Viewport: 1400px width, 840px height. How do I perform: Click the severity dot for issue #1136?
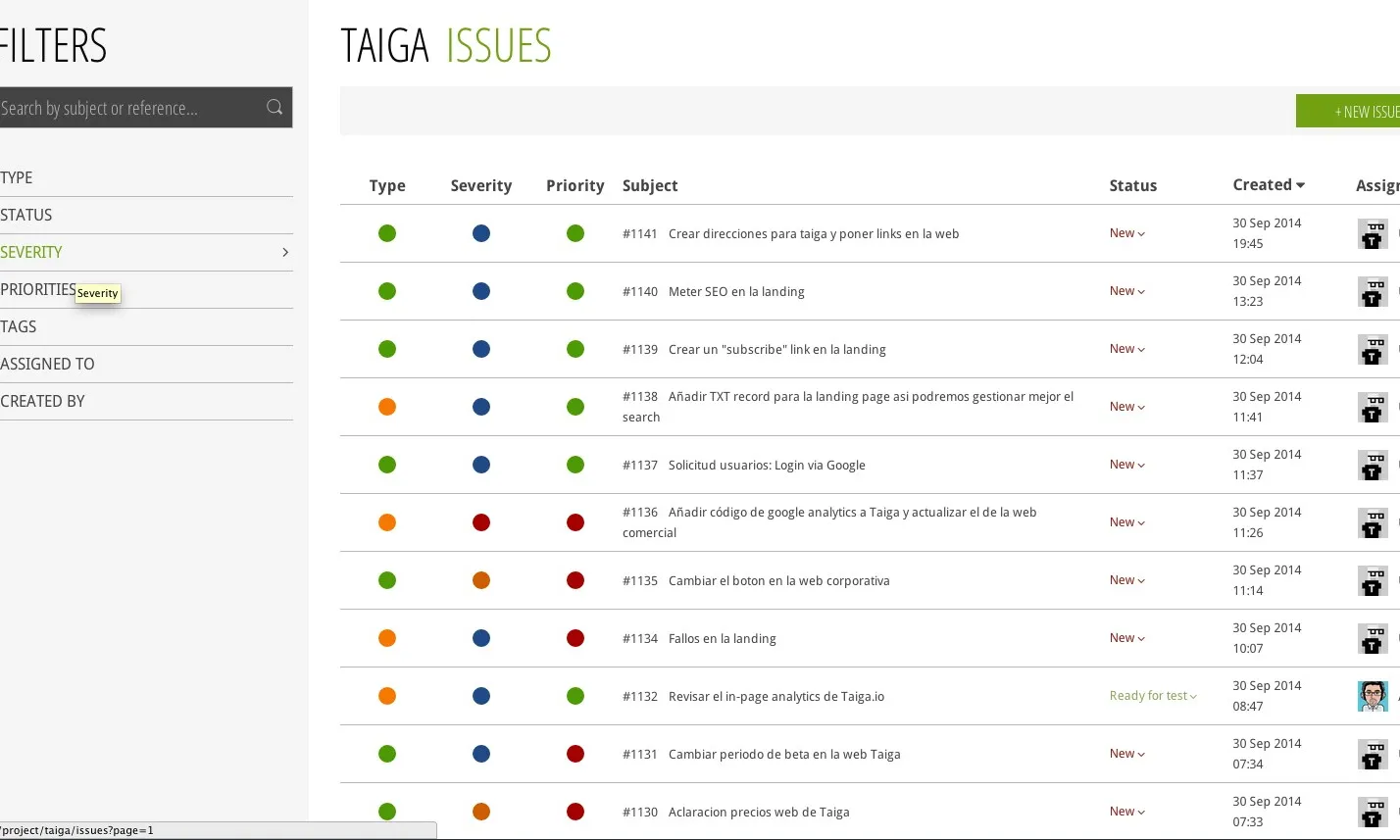(x=481, y=522)
